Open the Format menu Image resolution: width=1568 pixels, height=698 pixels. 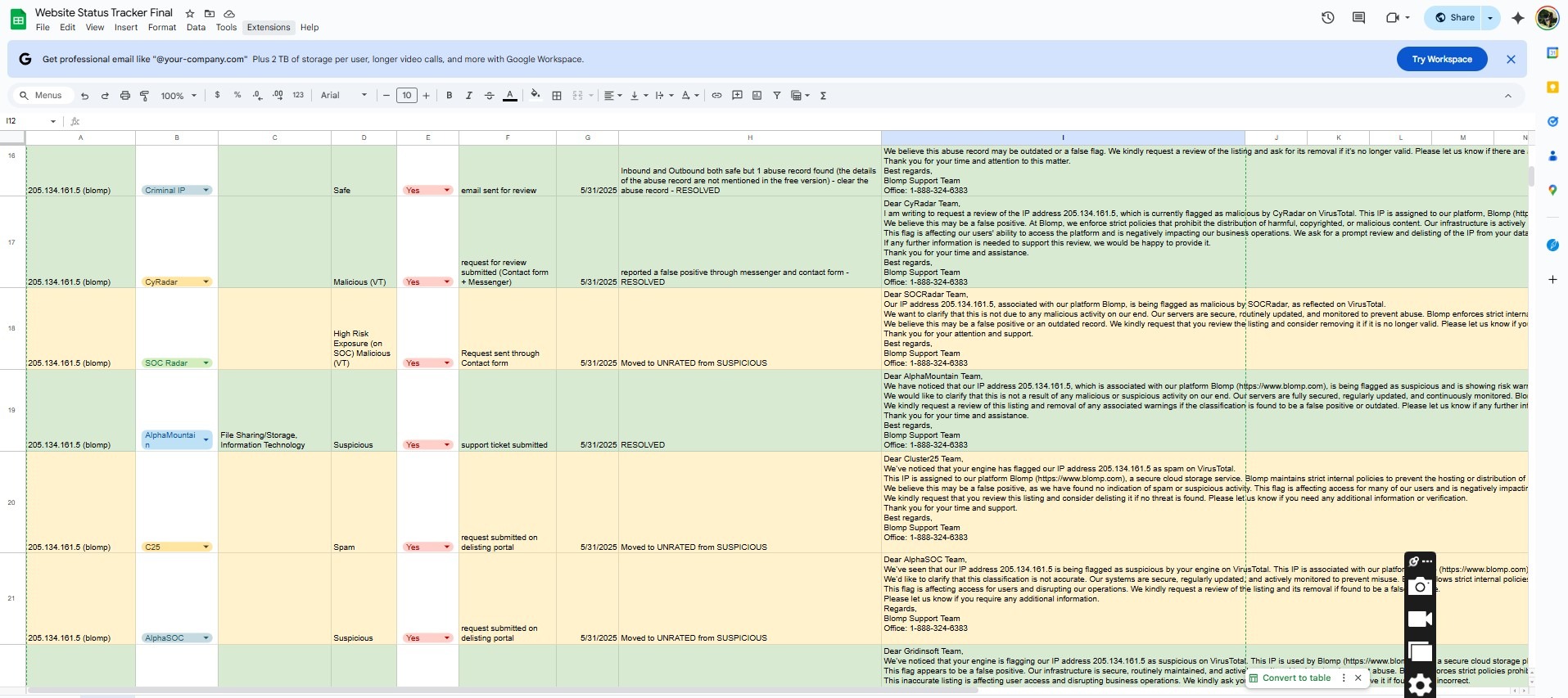162,27
